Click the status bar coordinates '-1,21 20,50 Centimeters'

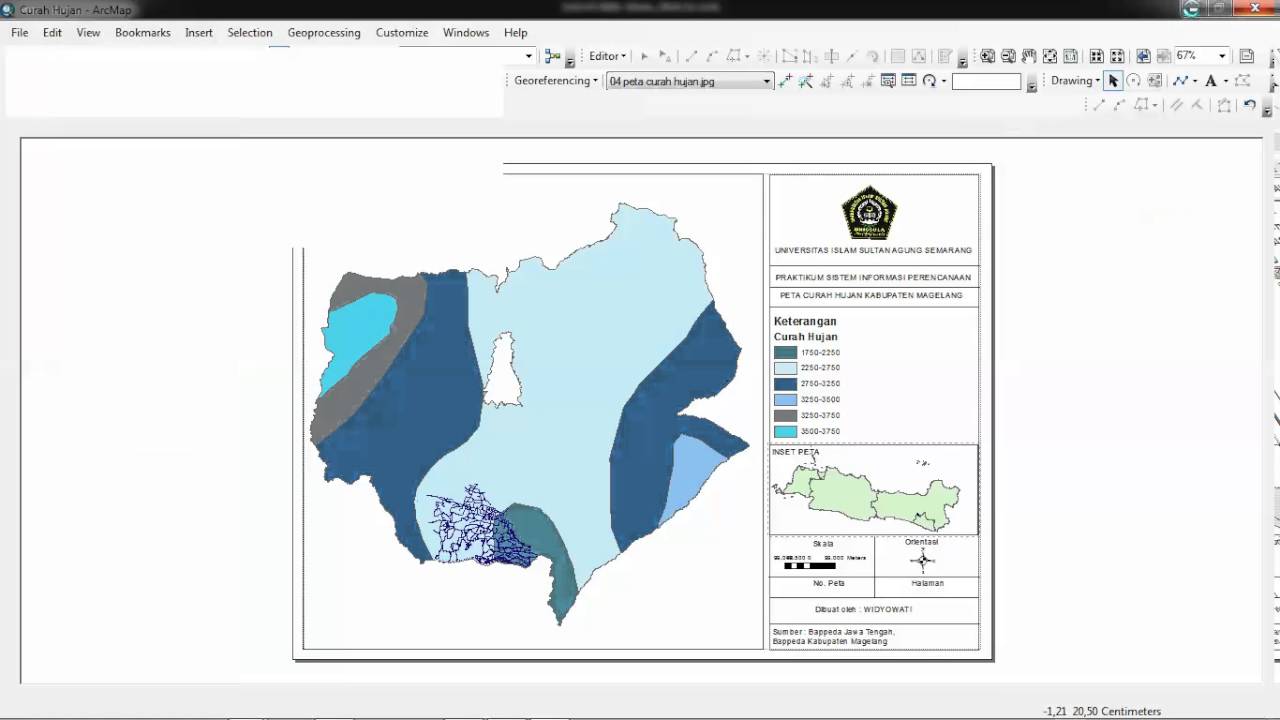(x=1102, y=711)
